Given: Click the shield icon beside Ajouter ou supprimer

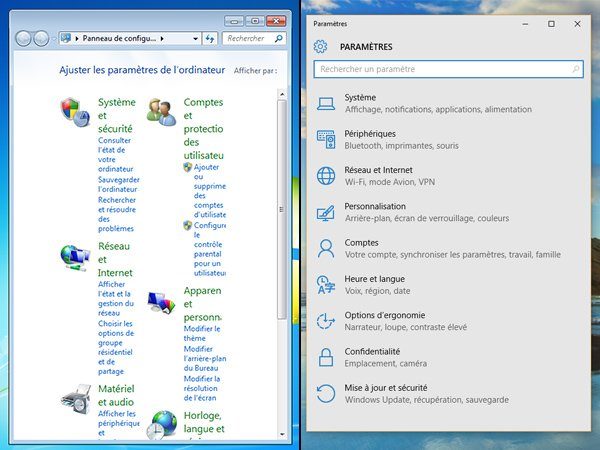Looking at the screenshot, I should pos(188,167).
